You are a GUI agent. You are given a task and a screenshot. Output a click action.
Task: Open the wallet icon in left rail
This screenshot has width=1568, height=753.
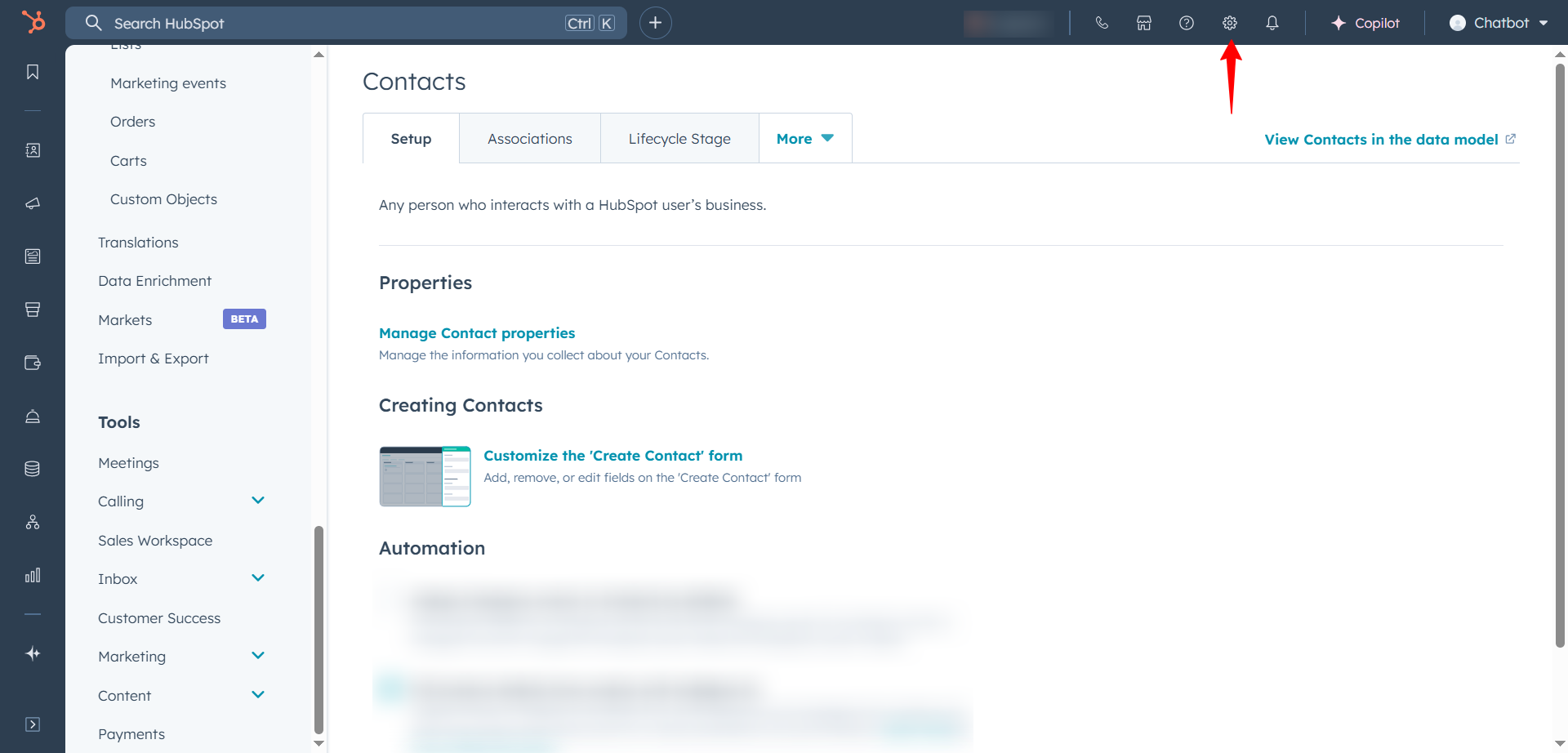tap(33, 363)
